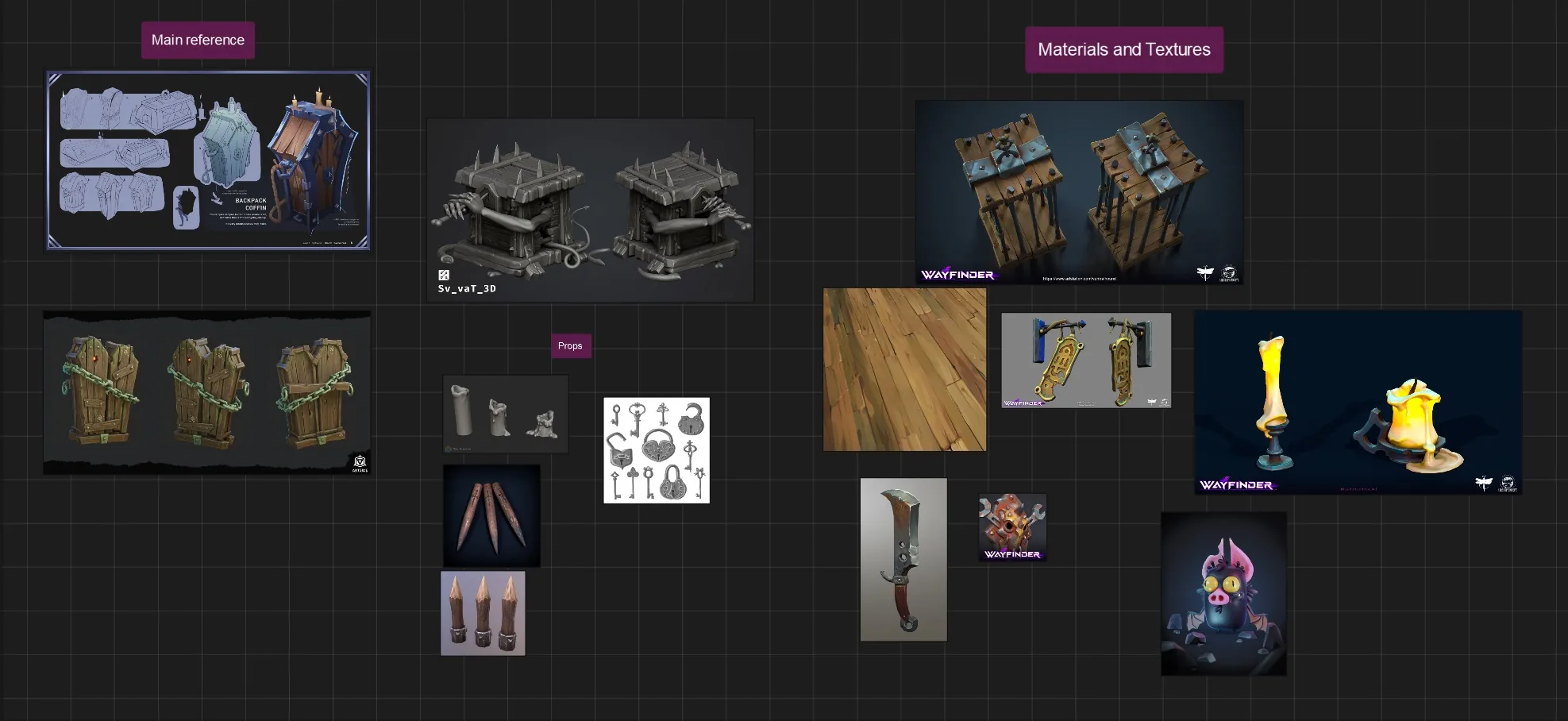Select the Main reference label note
Screen dimensions: 1568x721
point(198,40)
